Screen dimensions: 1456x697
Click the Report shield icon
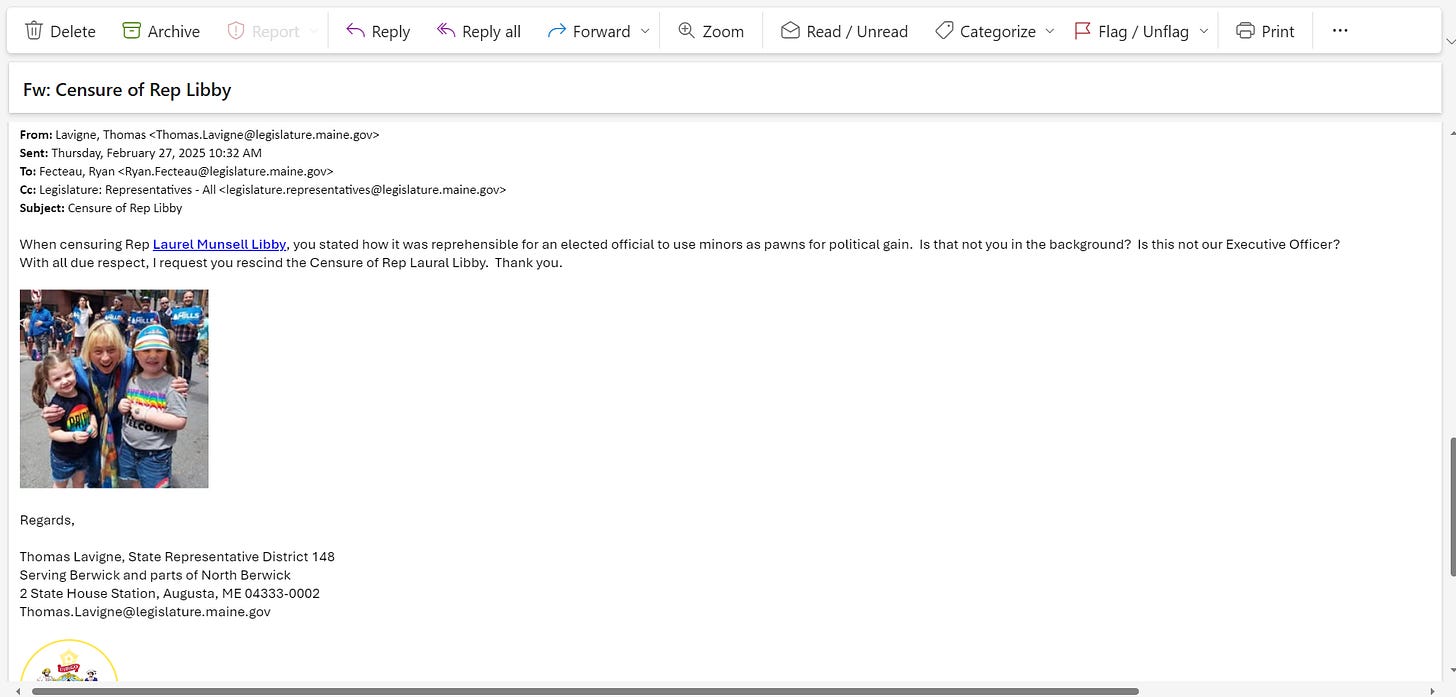click(x=236, y=31)
